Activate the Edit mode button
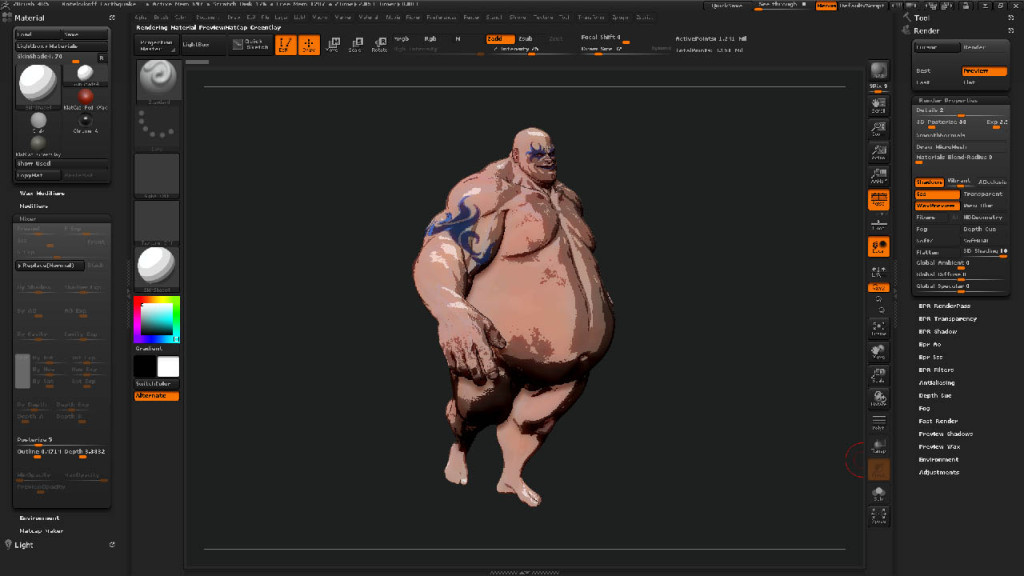 click(285, 44)
